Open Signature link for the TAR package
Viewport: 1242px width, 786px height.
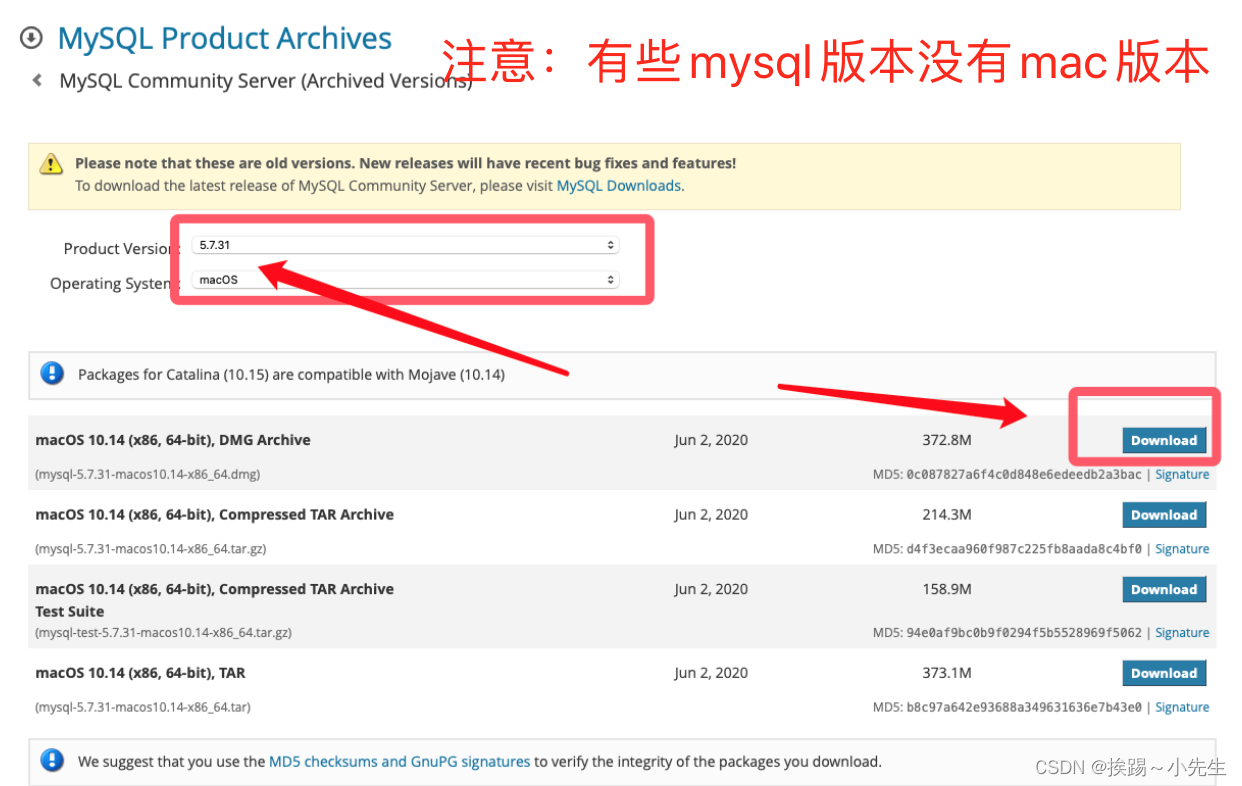coord(1182,707)
